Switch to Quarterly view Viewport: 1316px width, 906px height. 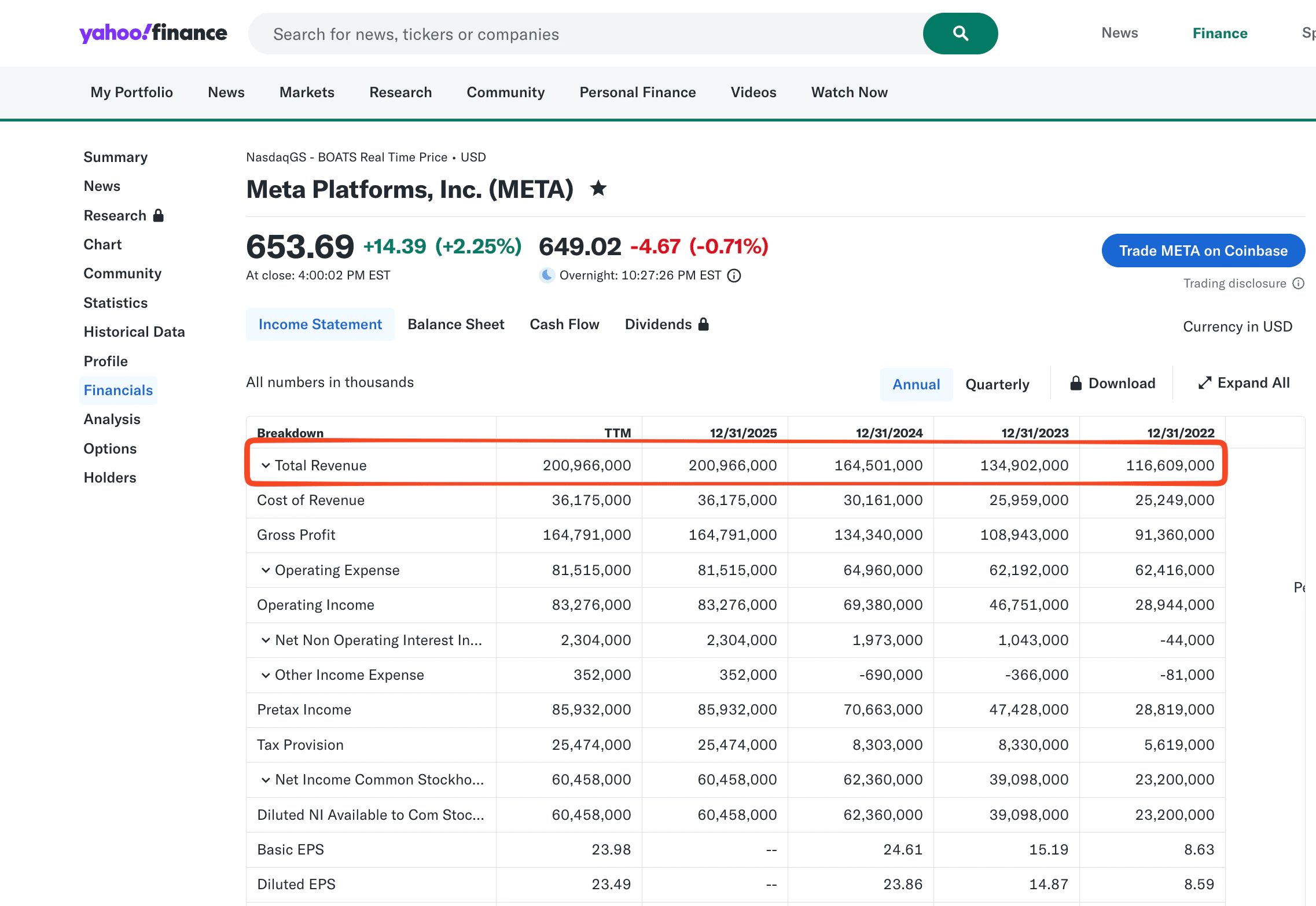[997, 384]
